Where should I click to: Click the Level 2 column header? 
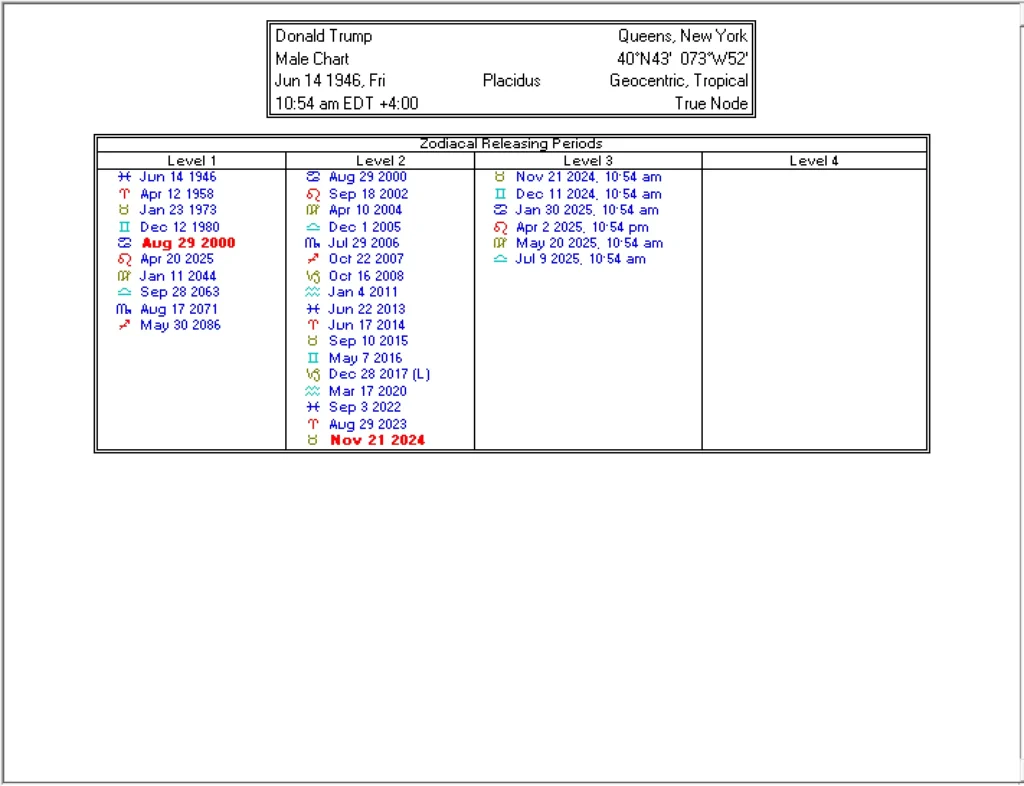click(x=380, y=160)
